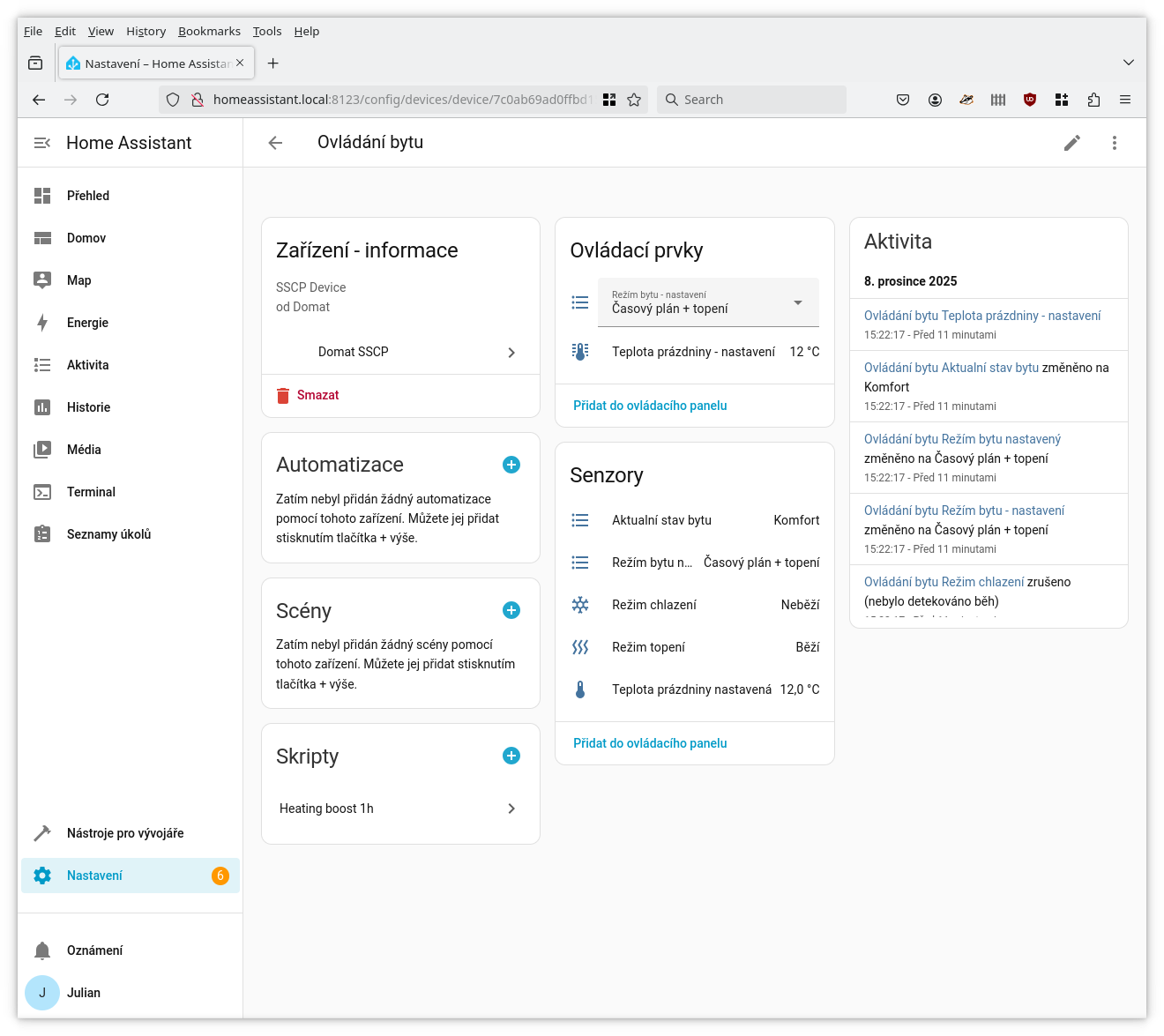
Task: Add a new script (Skripty plus)
Action: click(511, 756)
